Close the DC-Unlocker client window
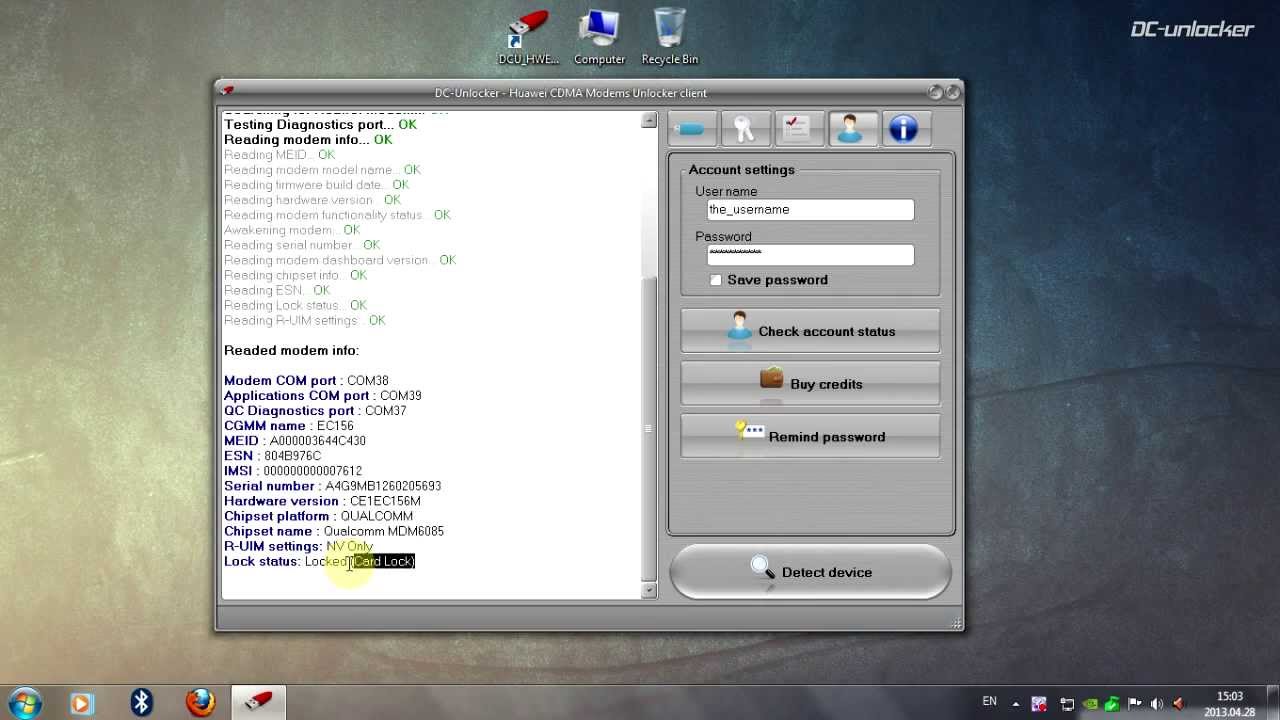Viewport: 1280px width, 720px height. pyautogui.click(x=952, y=92)
